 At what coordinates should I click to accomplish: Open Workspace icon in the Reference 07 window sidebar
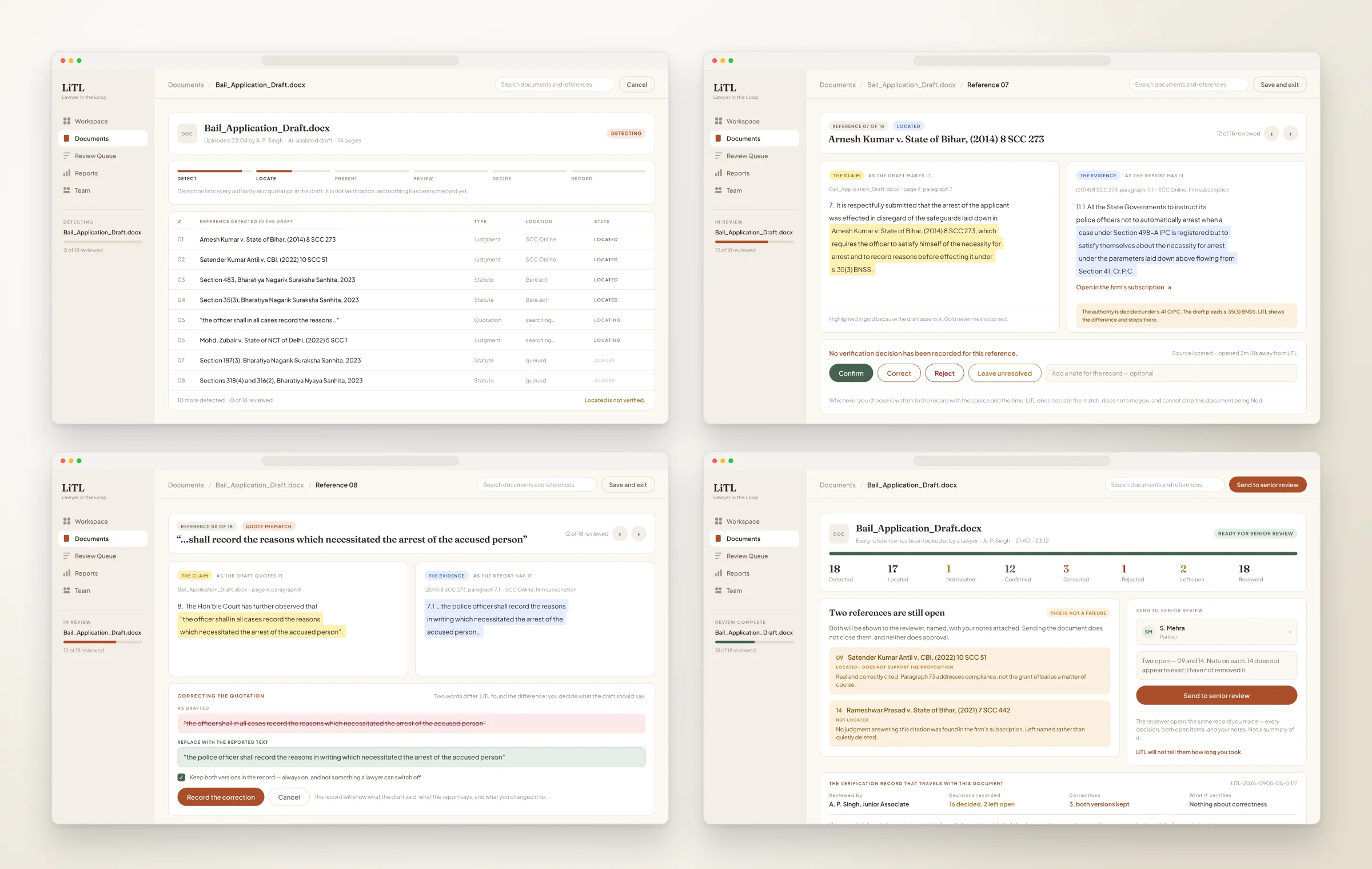click(719, 121)
